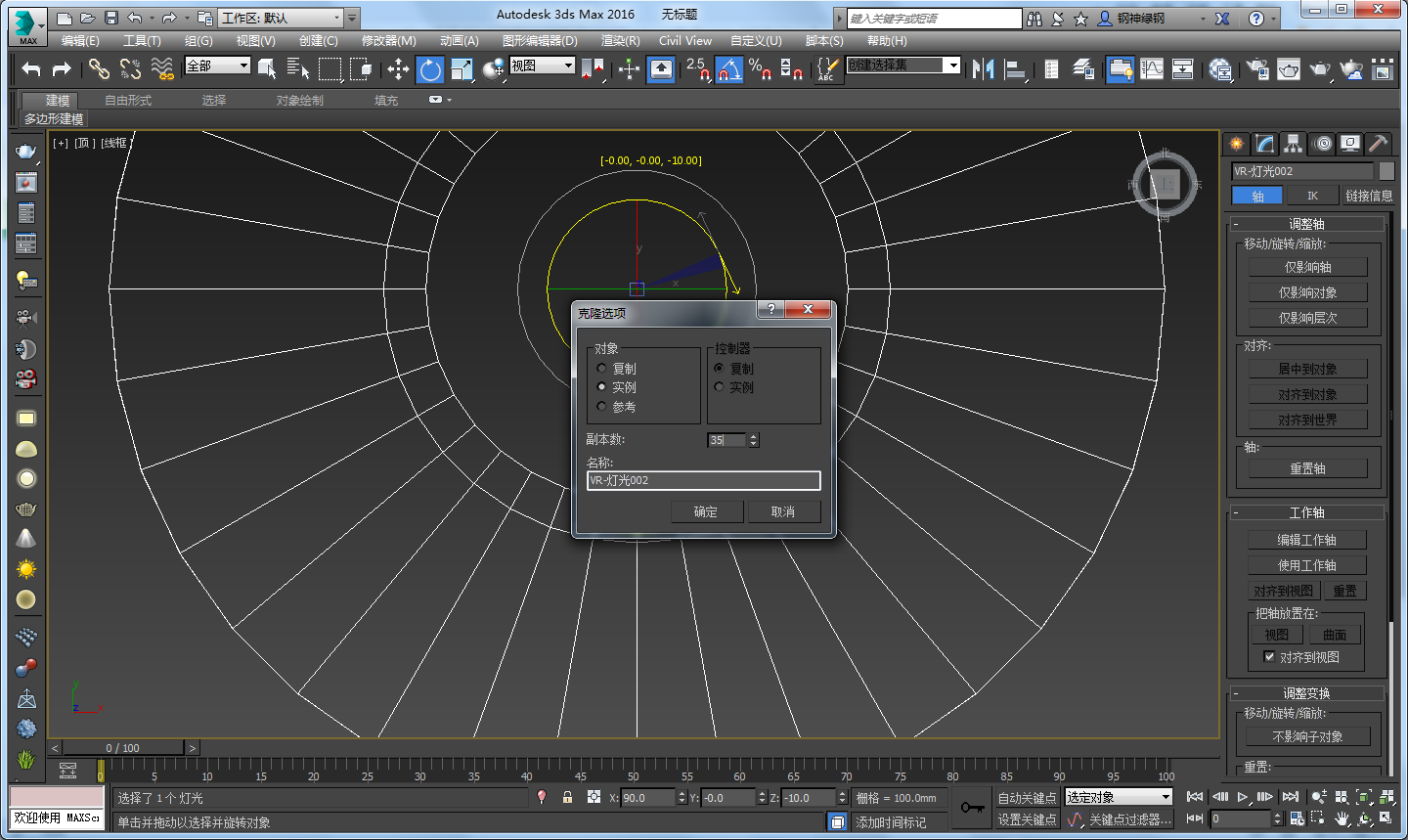
Task: Toggle the 2.5D Snaps button
Action: tap(698, 68)
